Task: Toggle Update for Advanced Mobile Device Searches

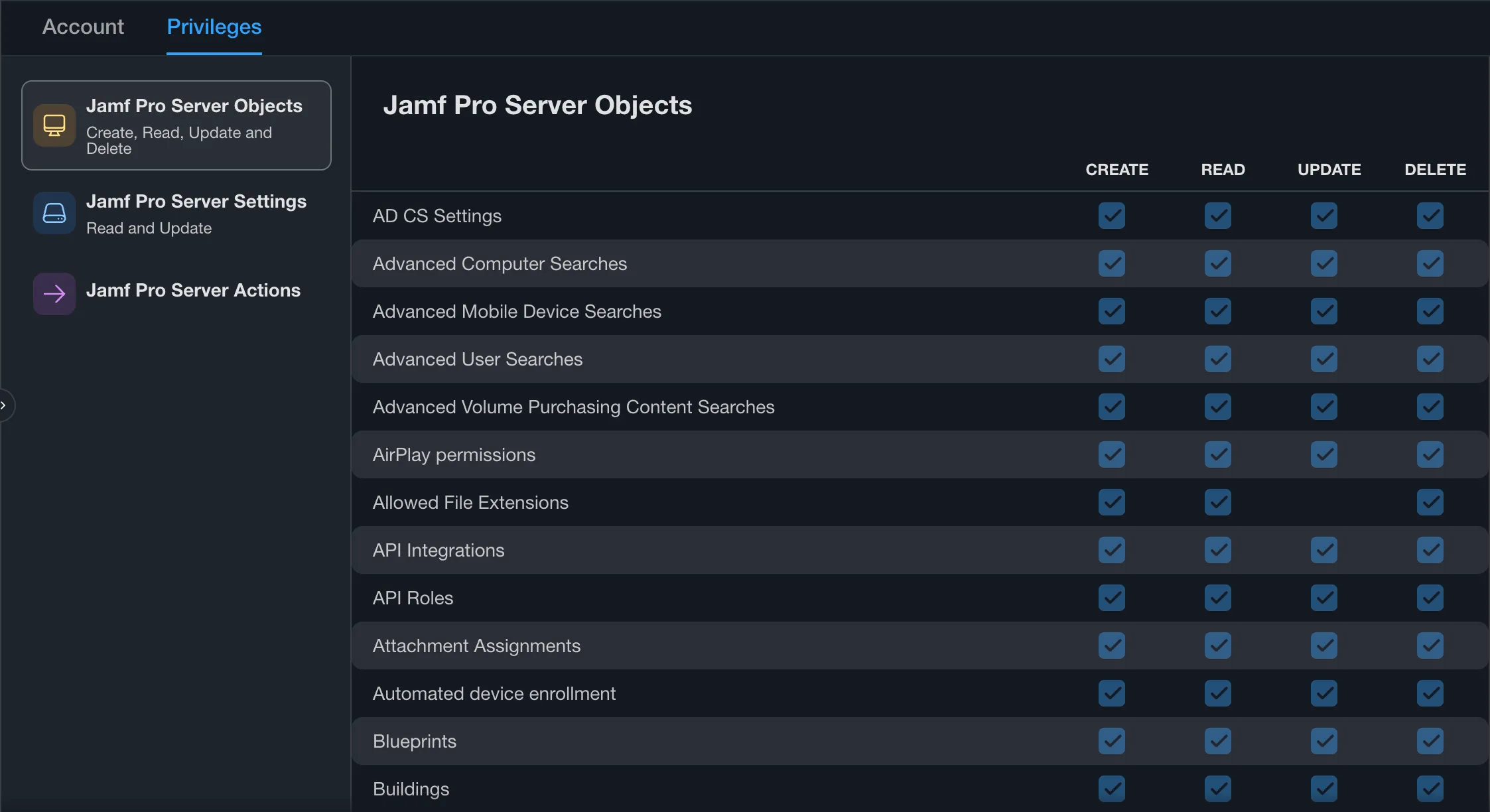Action: click(x=1324, y=311)
